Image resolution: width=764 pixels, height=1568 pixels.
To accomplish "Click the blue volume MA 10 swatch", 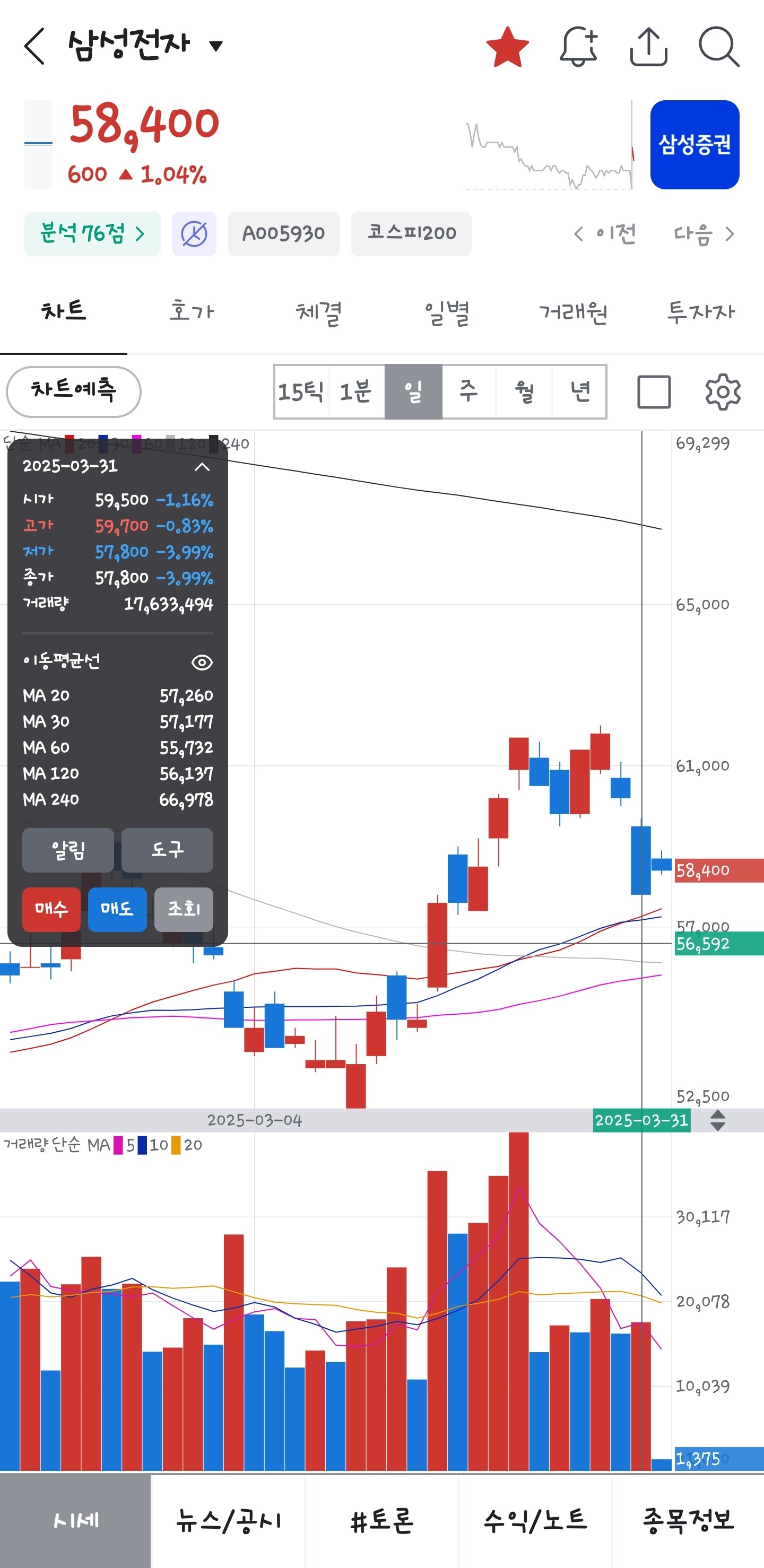I will [142, 1146].
